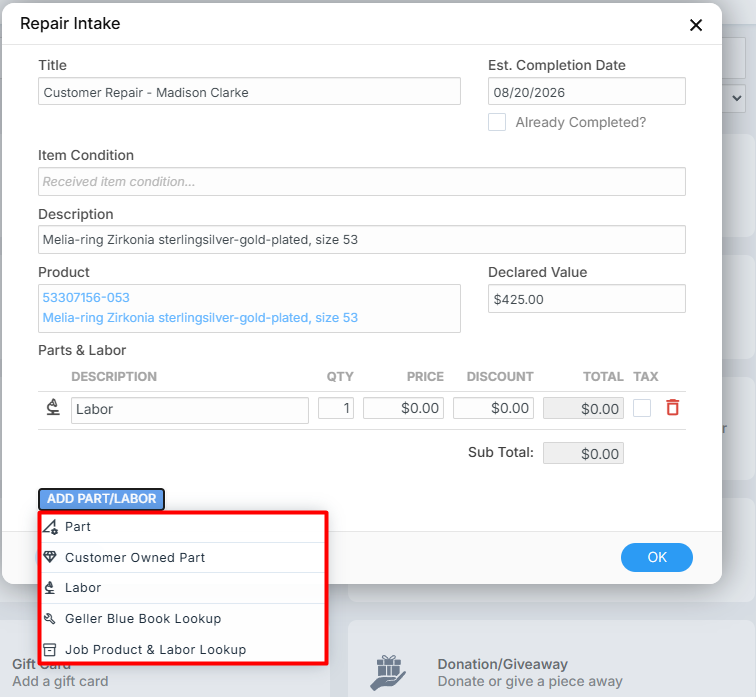Click the Part icon in dropdown menu
Viewport: 756px width, 697px height.
50,526
